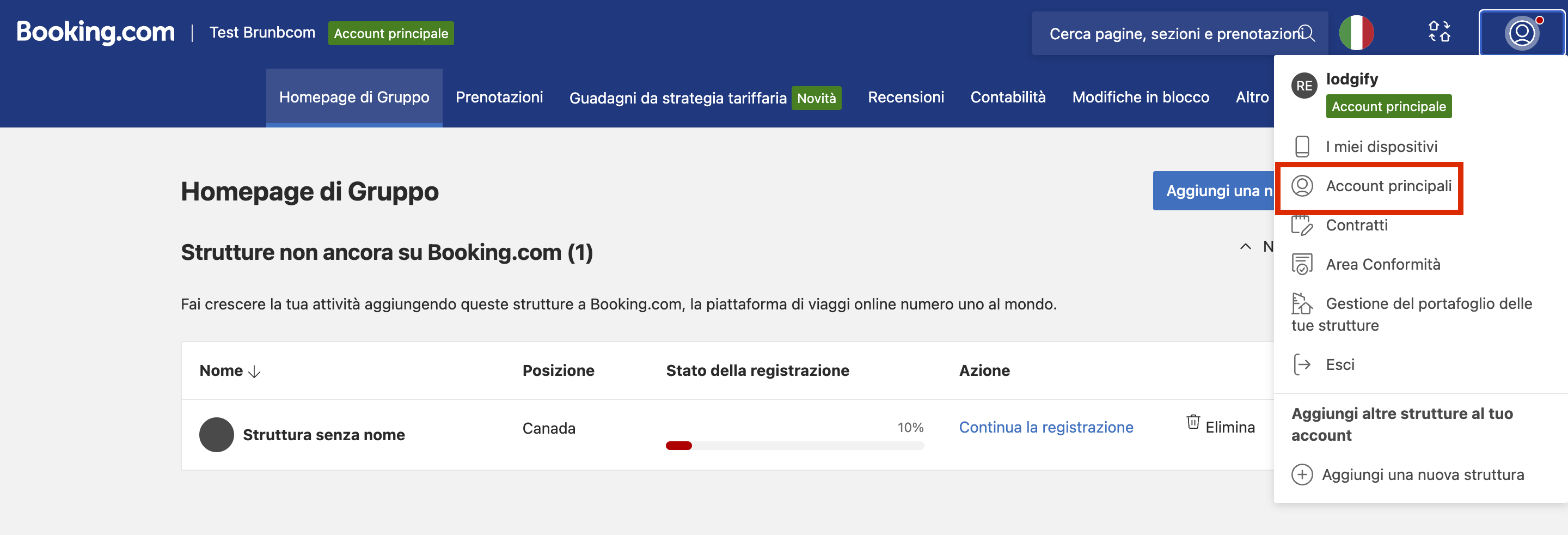Expand the Altro navigation menu

coord(1252,98)
